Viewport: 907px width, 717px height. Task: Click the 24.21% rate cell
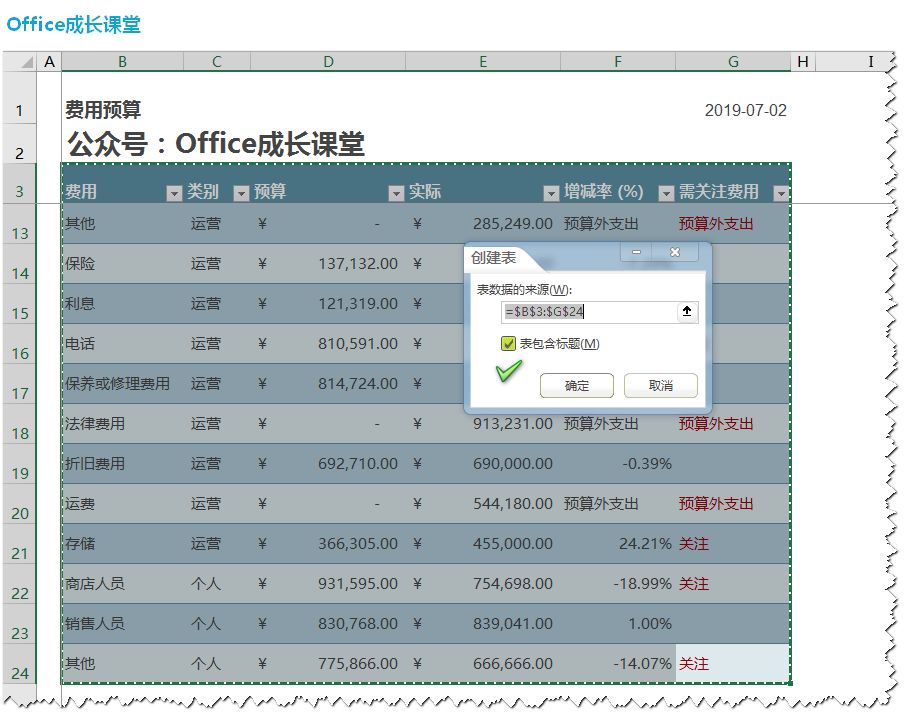[x=645, y=544]
